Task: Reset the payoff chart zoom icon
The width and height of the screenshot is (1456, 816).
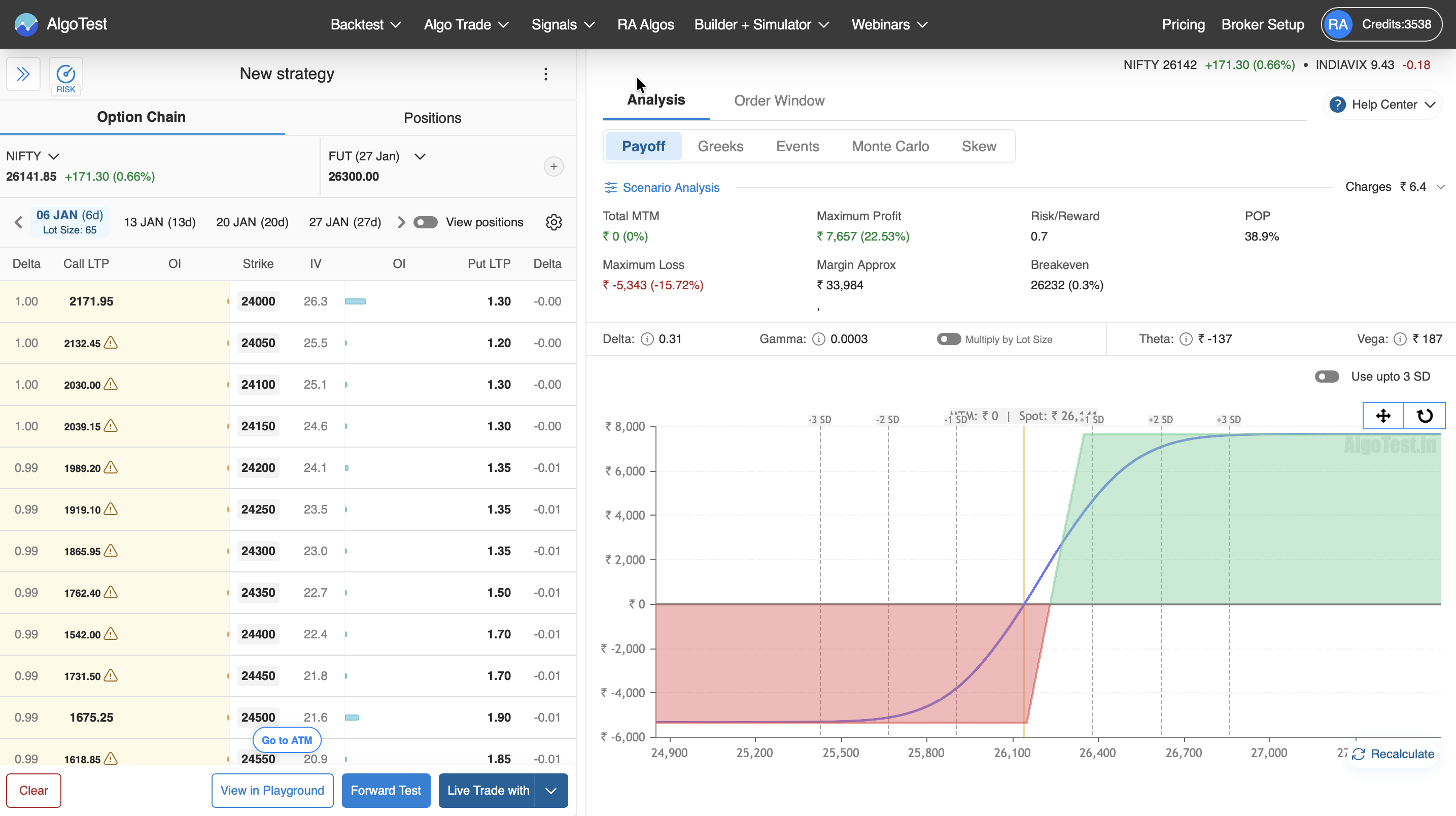Action: coord(1425,416)
